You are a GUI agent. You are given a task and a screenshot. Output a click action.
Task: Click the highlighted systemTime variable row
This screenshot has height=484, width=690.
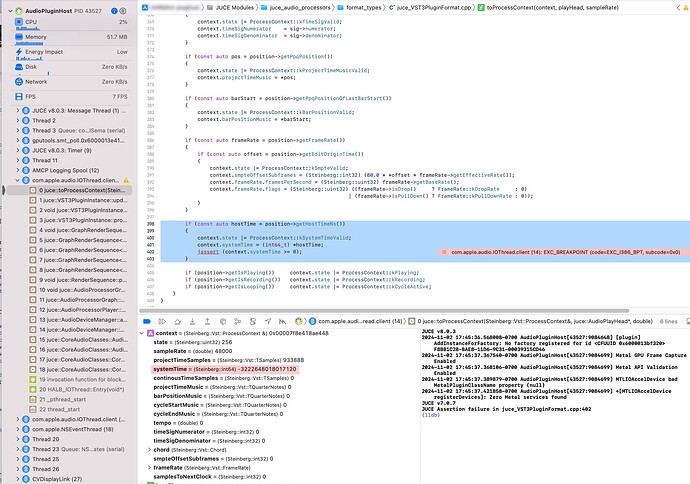224,369
